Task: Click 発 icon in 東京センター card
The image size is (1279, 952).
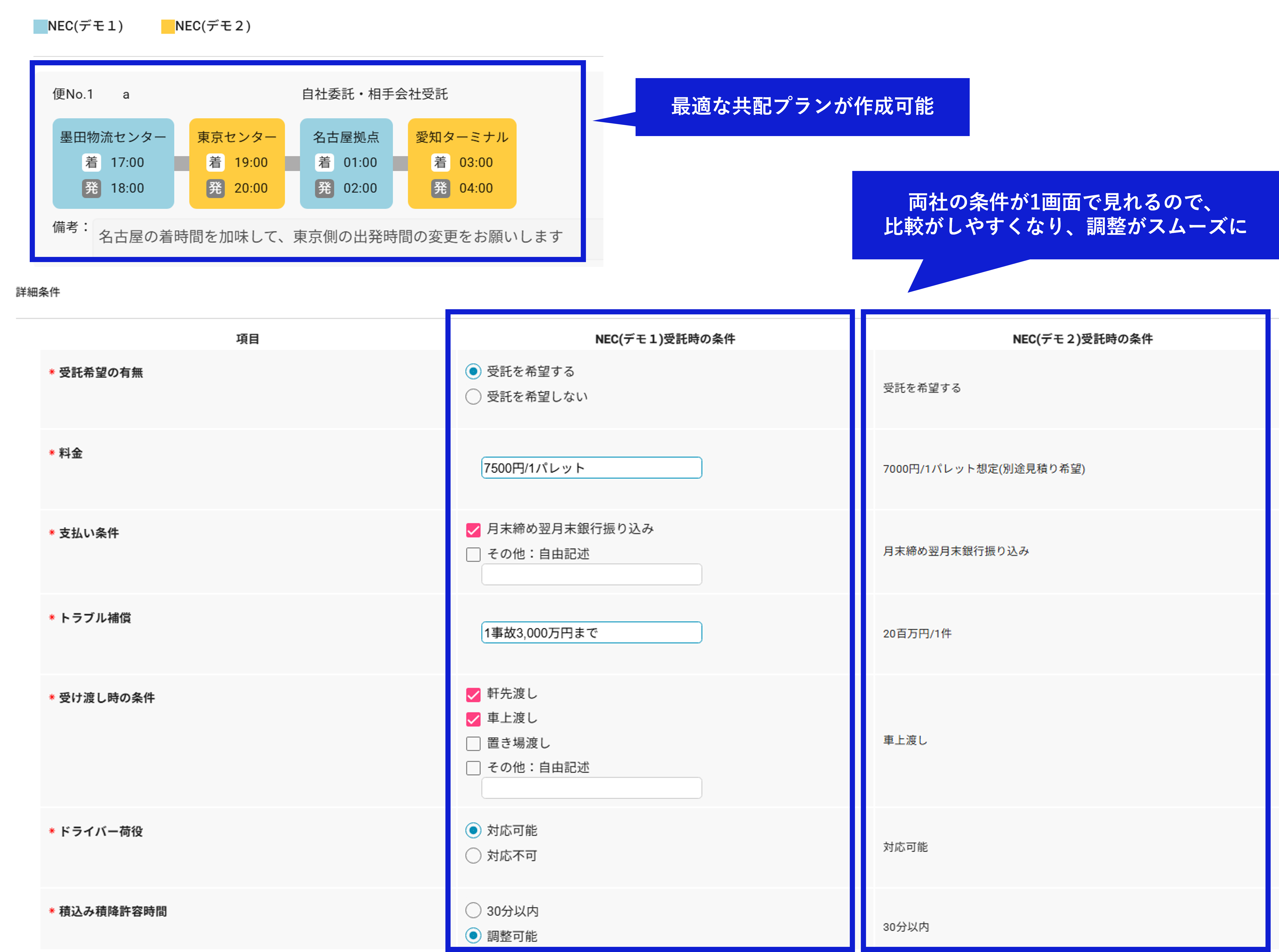Action: [215, 188]
